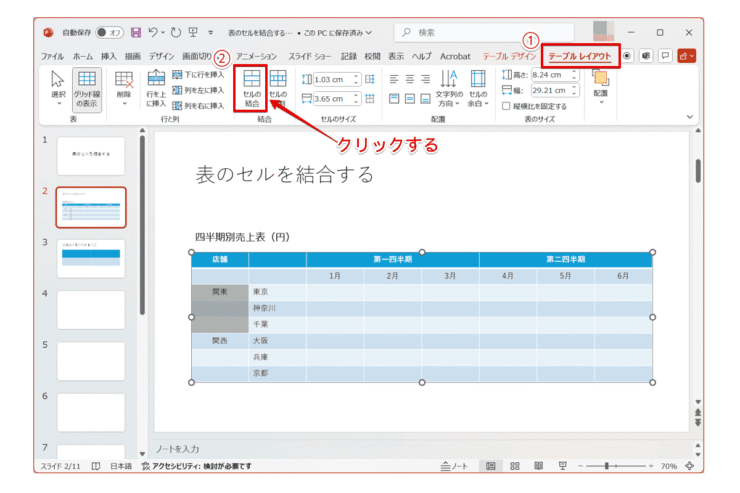The height and width of the screenshot is (493, 740).
Task: Click notes area (ノートを入力)
Action: (x=177, y=449)
